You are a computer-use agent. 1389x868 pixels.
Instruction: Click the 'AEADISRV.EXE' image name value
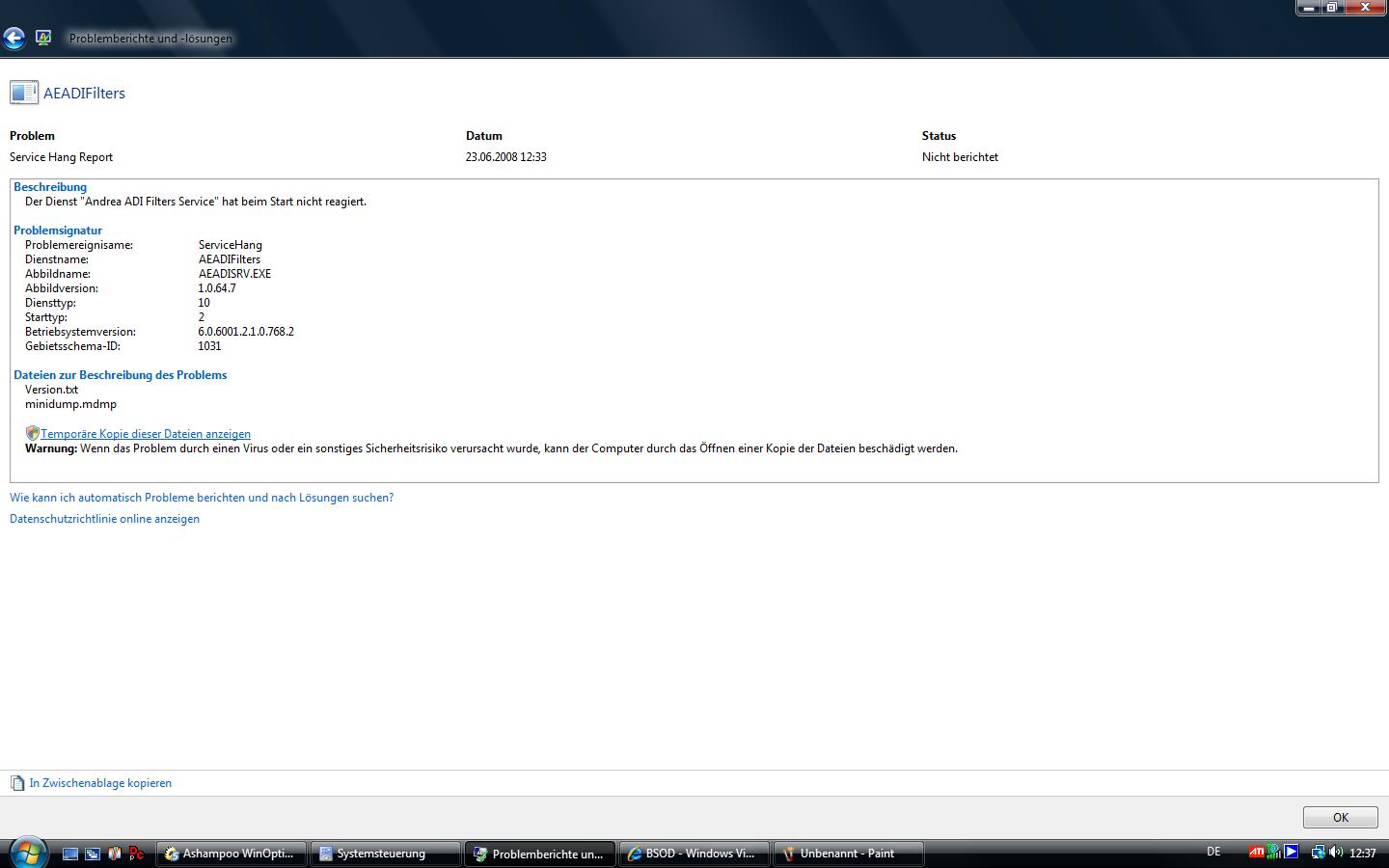(234, 274)
